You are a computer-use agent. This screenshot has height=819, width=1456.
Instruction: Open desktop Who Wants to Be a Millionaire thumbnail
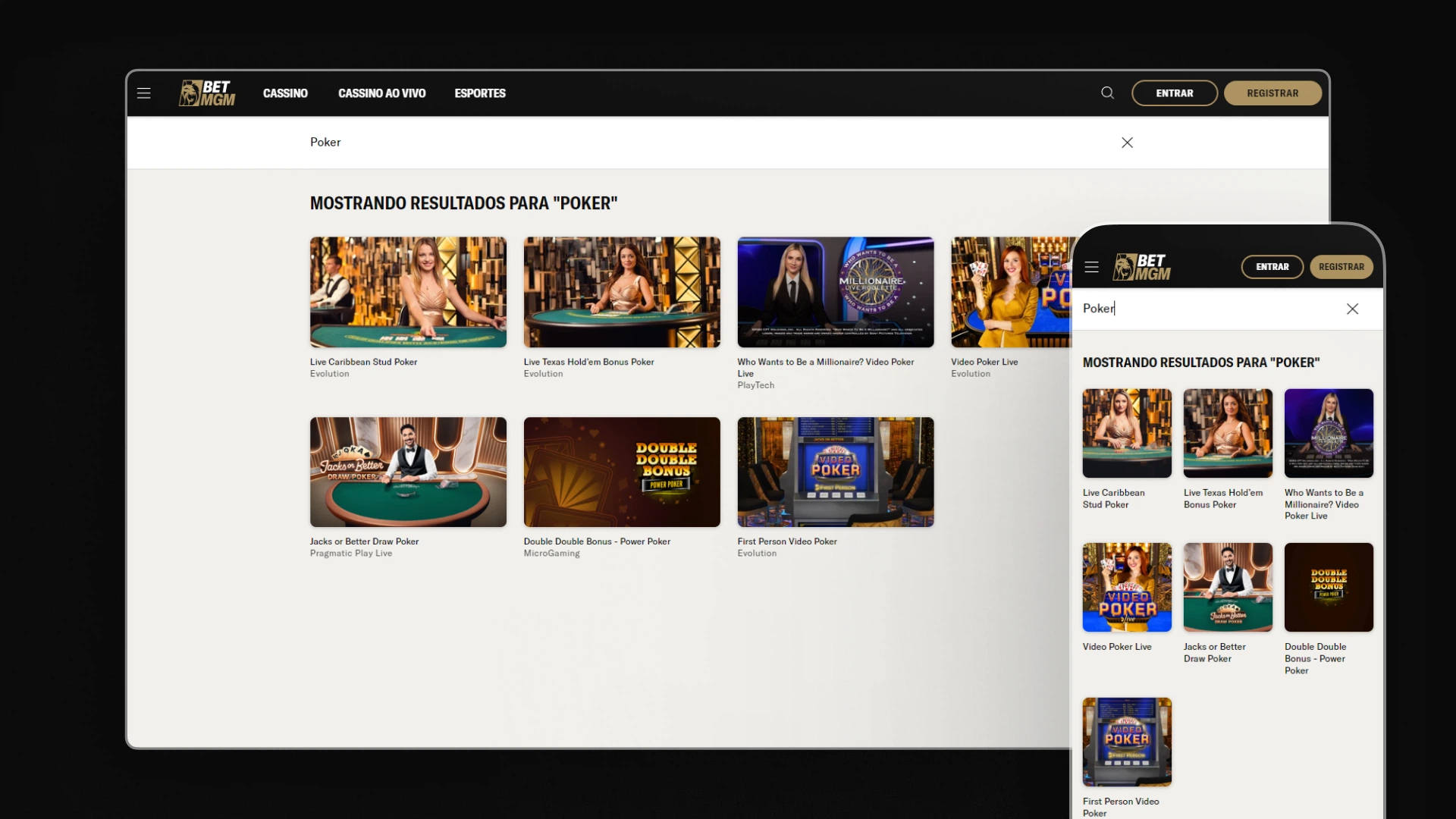tap(836, 292)
